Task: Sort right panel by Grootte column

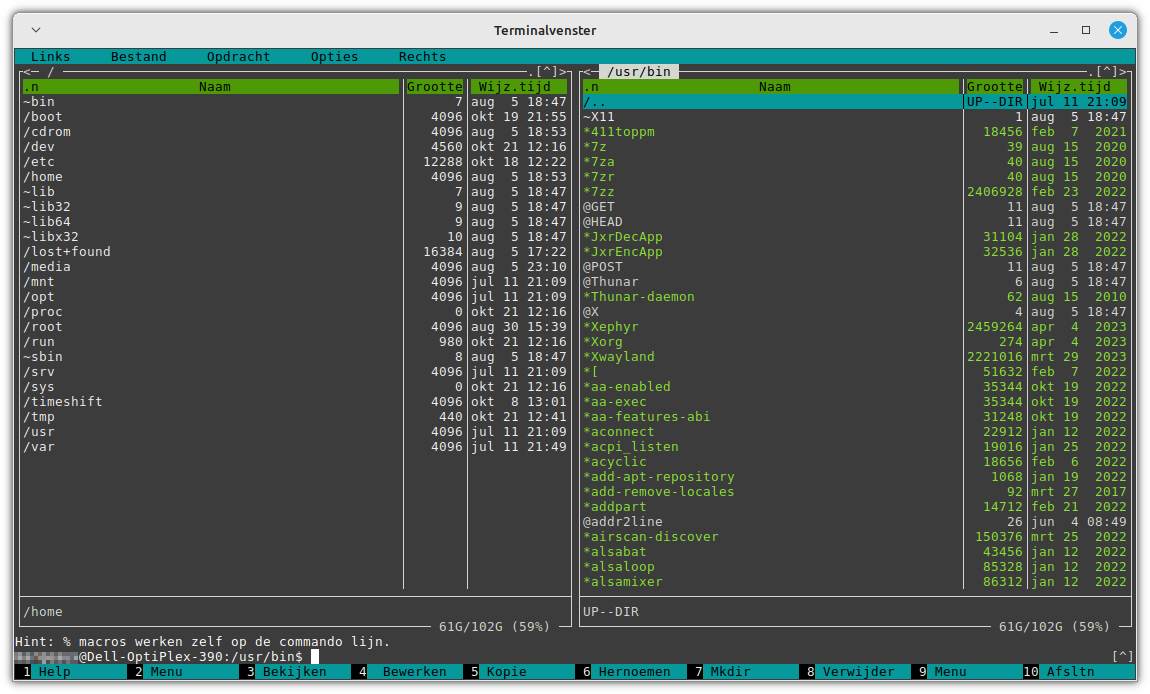Action: pyautogui.click(x=995, y=87)
